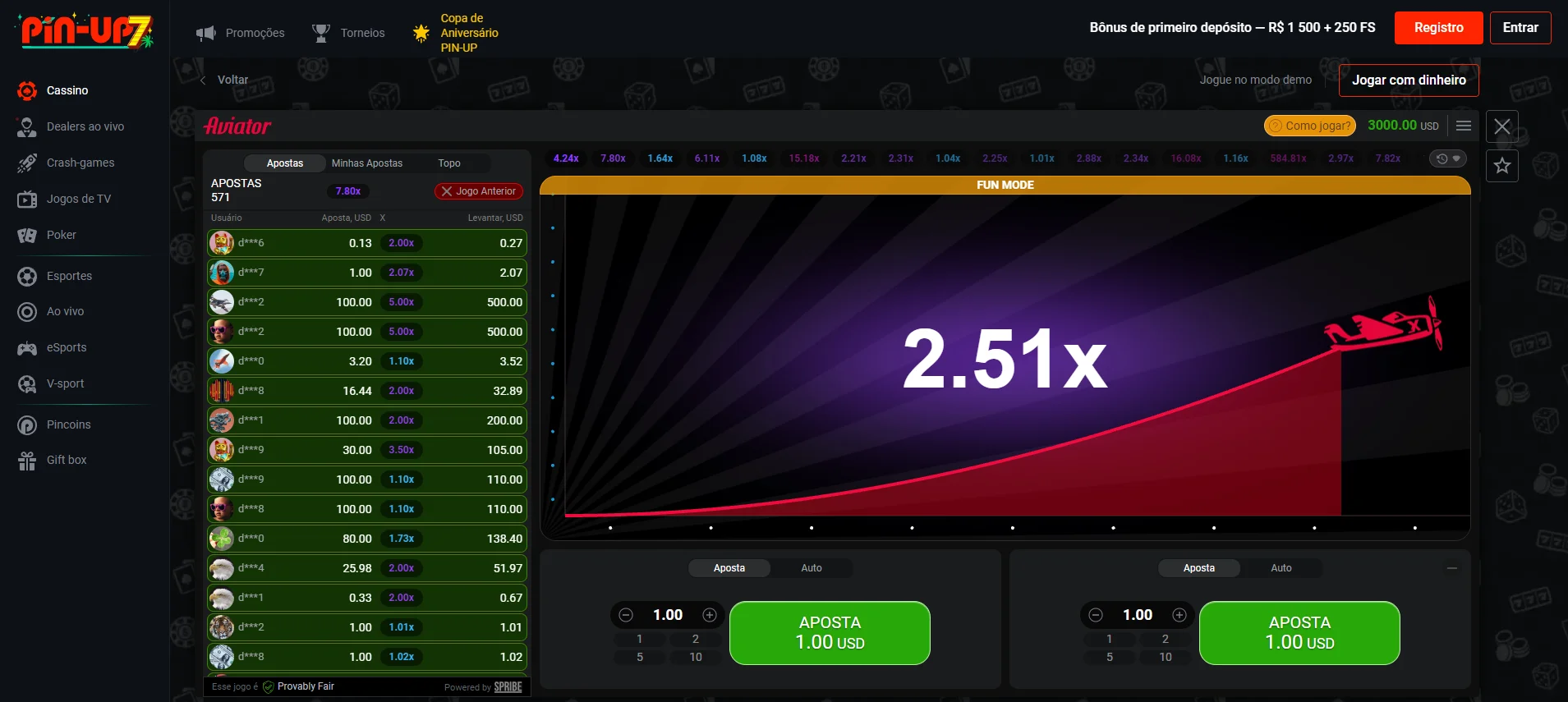Open Torneios from top bar

coord(348,33)
